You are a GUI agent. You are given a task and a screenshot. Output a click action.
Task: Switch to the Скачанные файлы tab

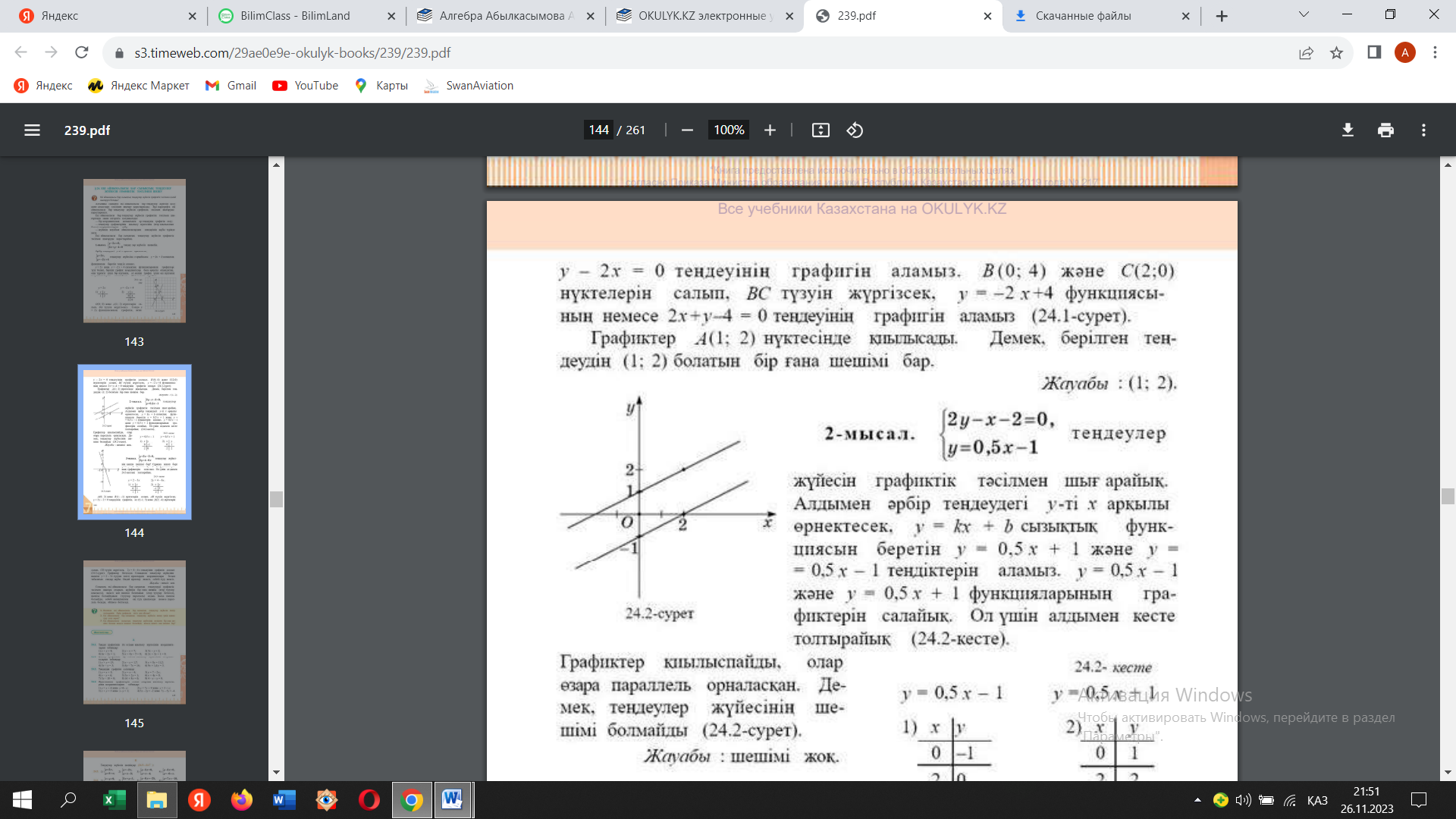[1084, 16]
